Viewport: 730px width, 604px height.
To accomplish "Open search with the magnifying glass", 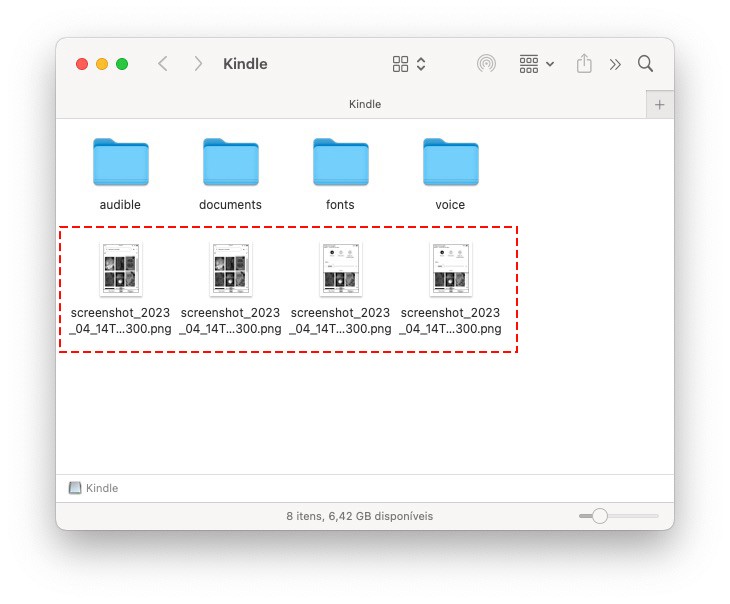I will click(645, 63).
